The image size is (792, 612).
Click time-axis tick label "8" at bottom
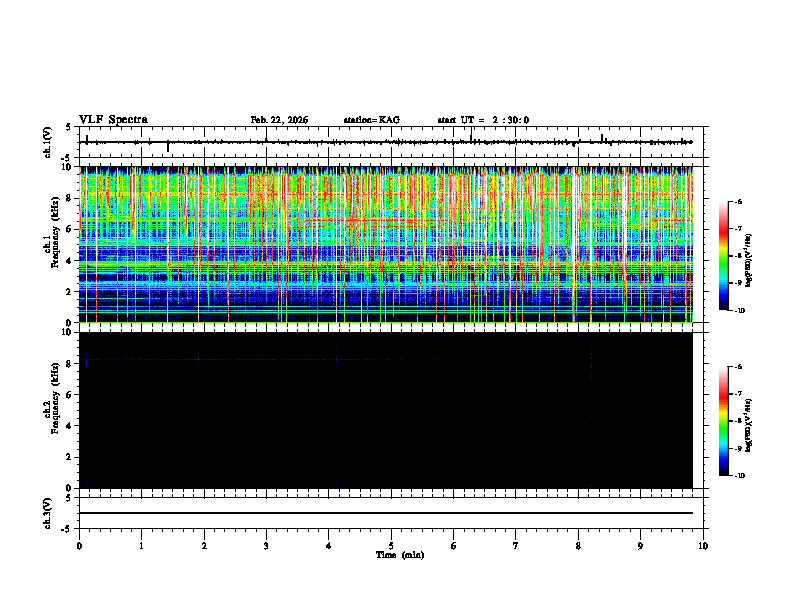click(578, 546)
